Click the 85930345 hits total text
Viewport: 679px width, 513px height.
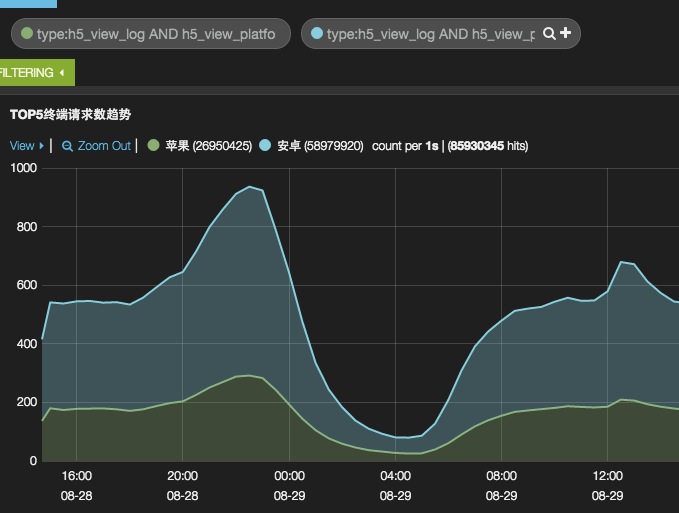click(488, 146)
